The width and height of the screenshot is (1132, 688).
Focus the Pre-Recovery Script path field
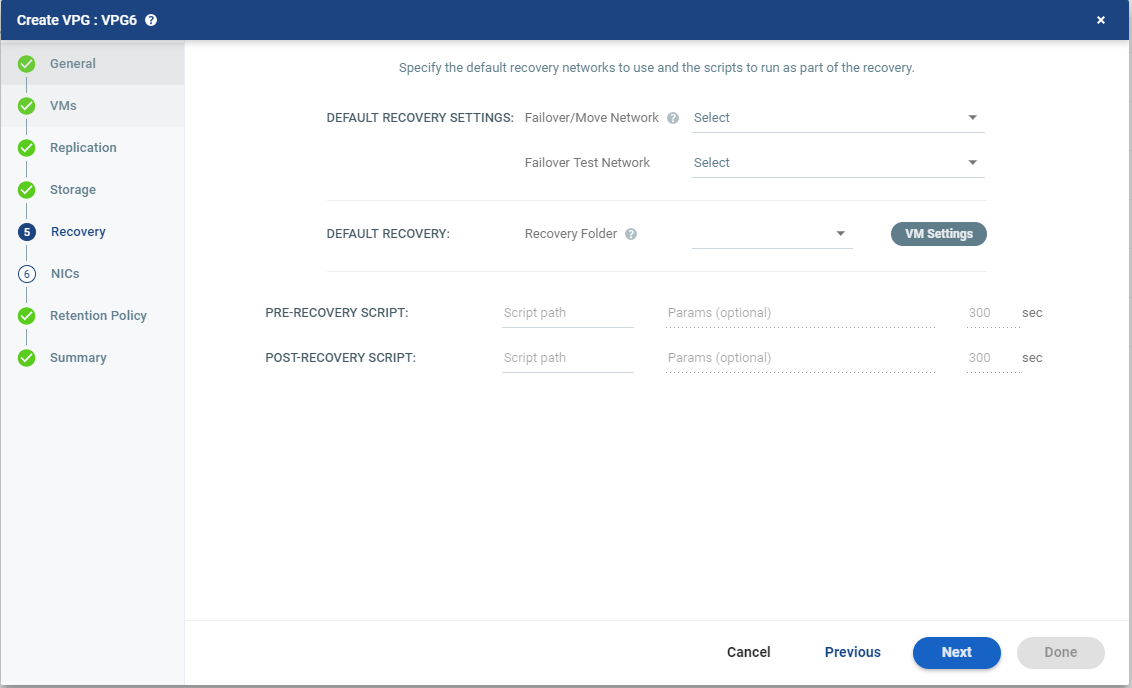(567, 313)
